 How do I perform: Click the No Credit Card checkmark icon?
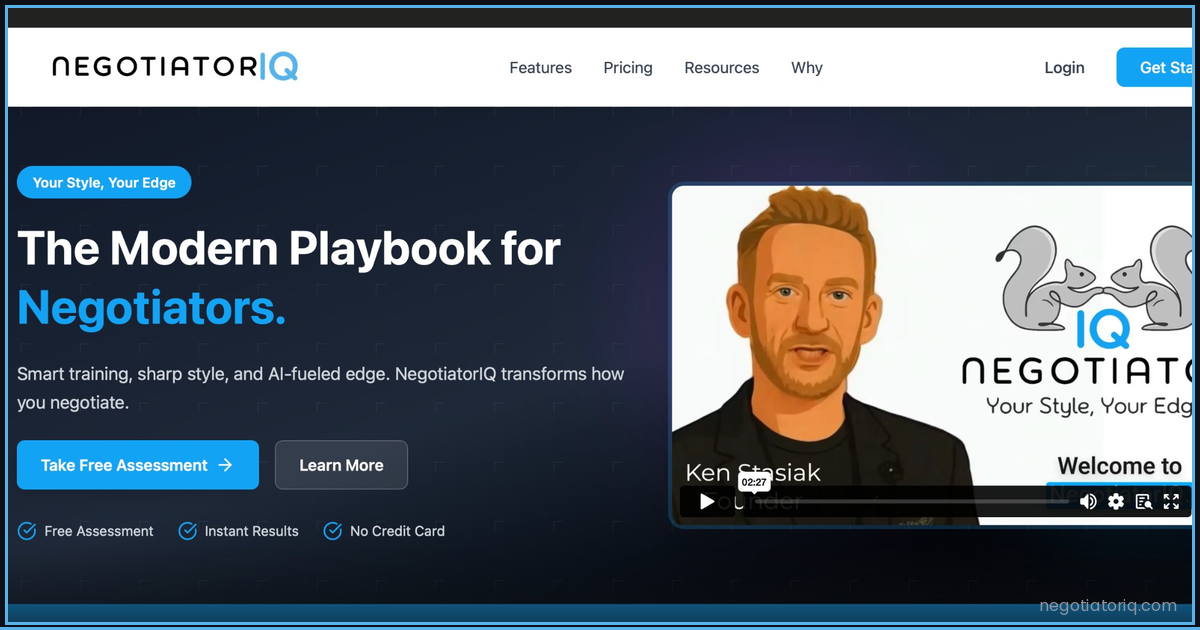click(333, 531)
